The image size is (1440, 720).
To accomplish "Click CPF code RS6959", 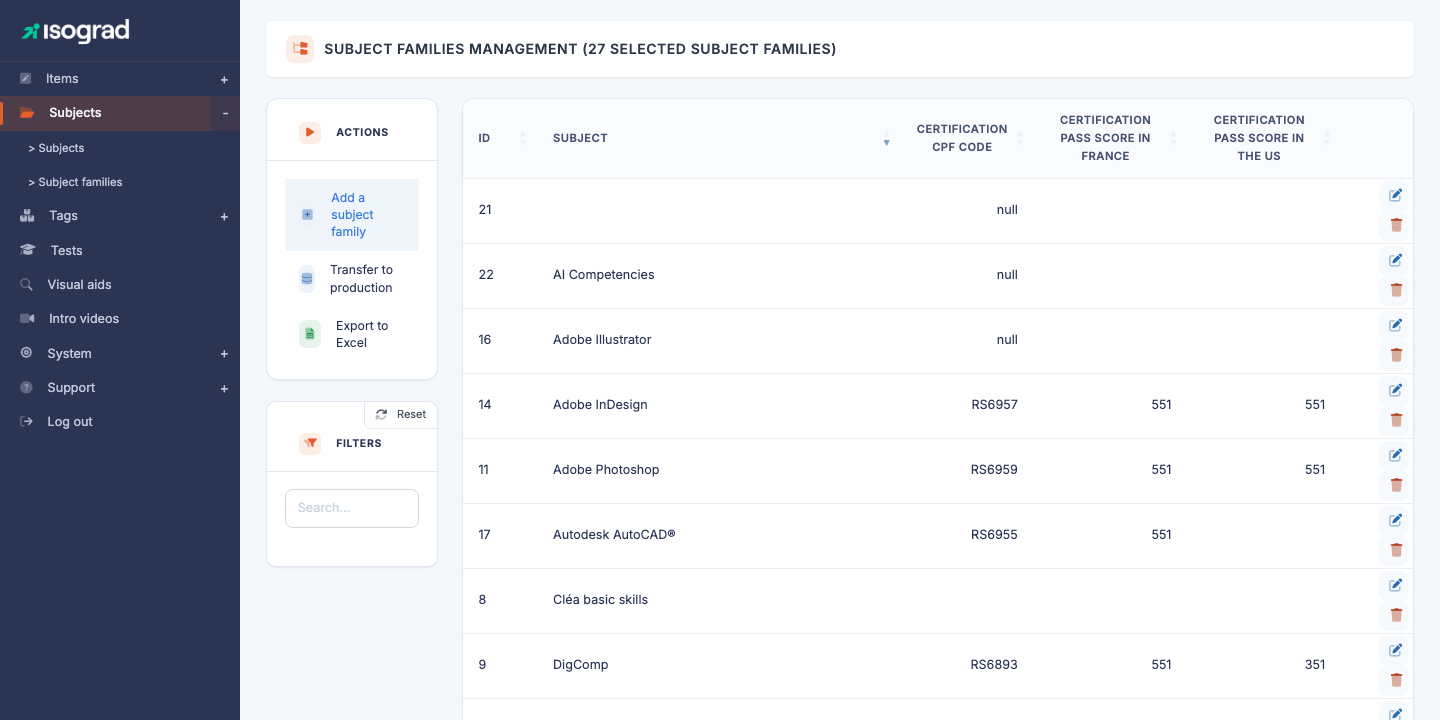I will point(994,470).
